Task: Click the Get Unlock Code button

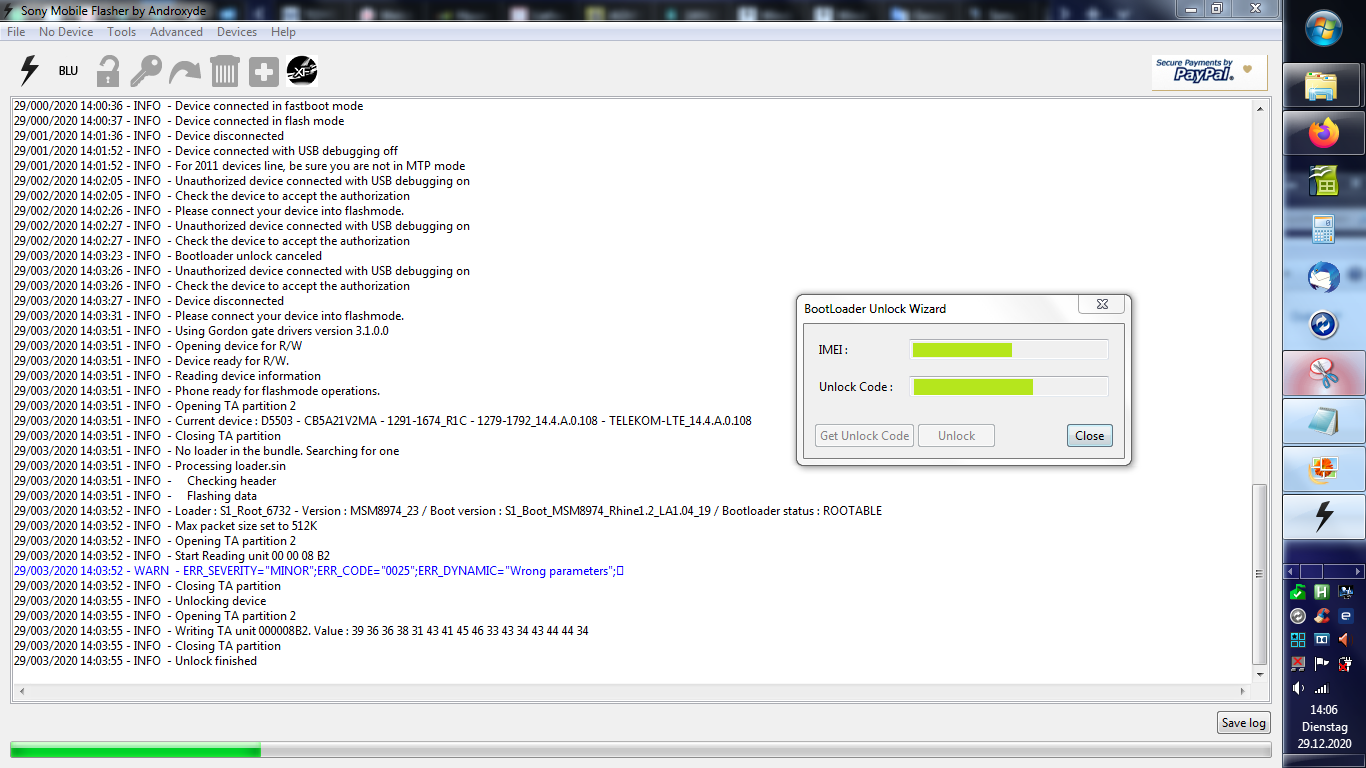Action: point(865,436)
